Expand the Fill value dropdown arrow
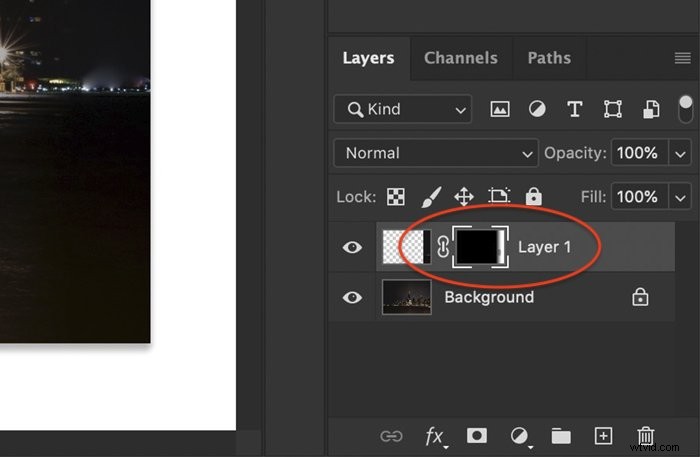 [681, 197]
